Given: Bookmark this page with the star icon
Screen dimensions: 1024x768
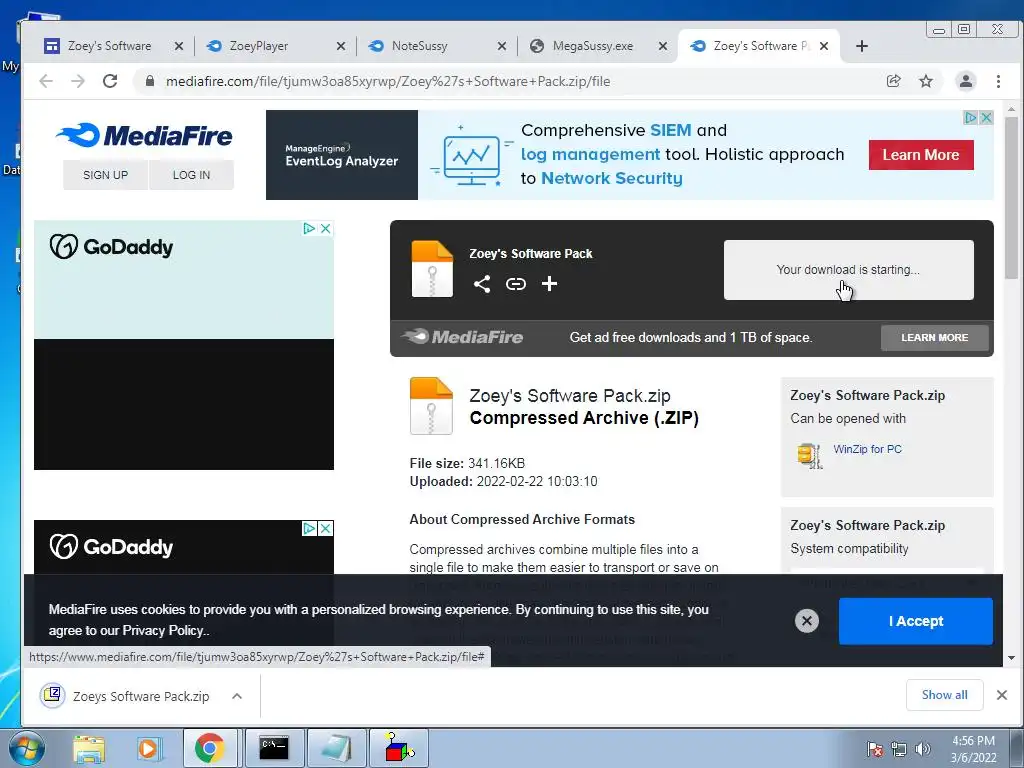Looking at the screenshot, I should pyautogui.click(x=925, y=81).
